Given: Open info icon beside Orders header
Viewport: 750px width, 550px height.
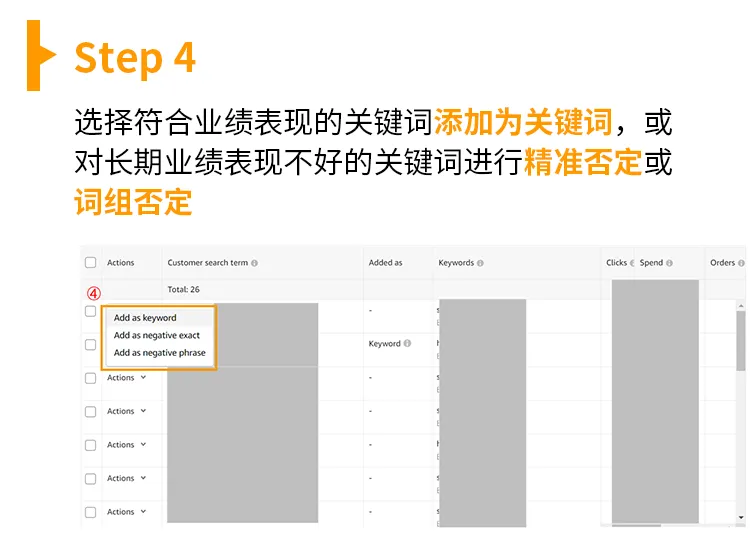Looking at the screenshot, I should pos(741,263).
